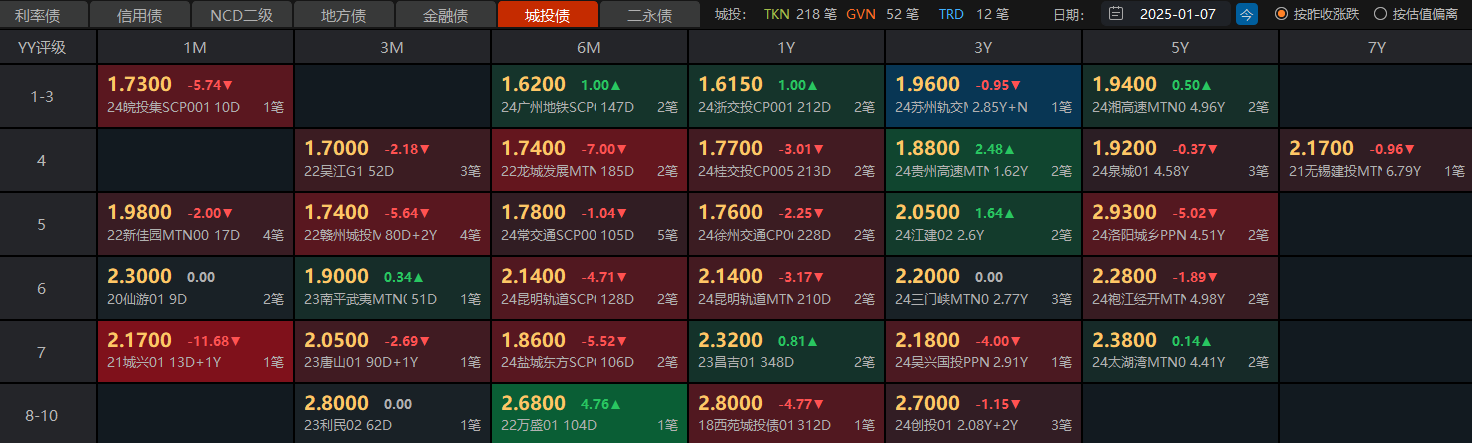Switch to the 利率债 tab

coord(44,15)
